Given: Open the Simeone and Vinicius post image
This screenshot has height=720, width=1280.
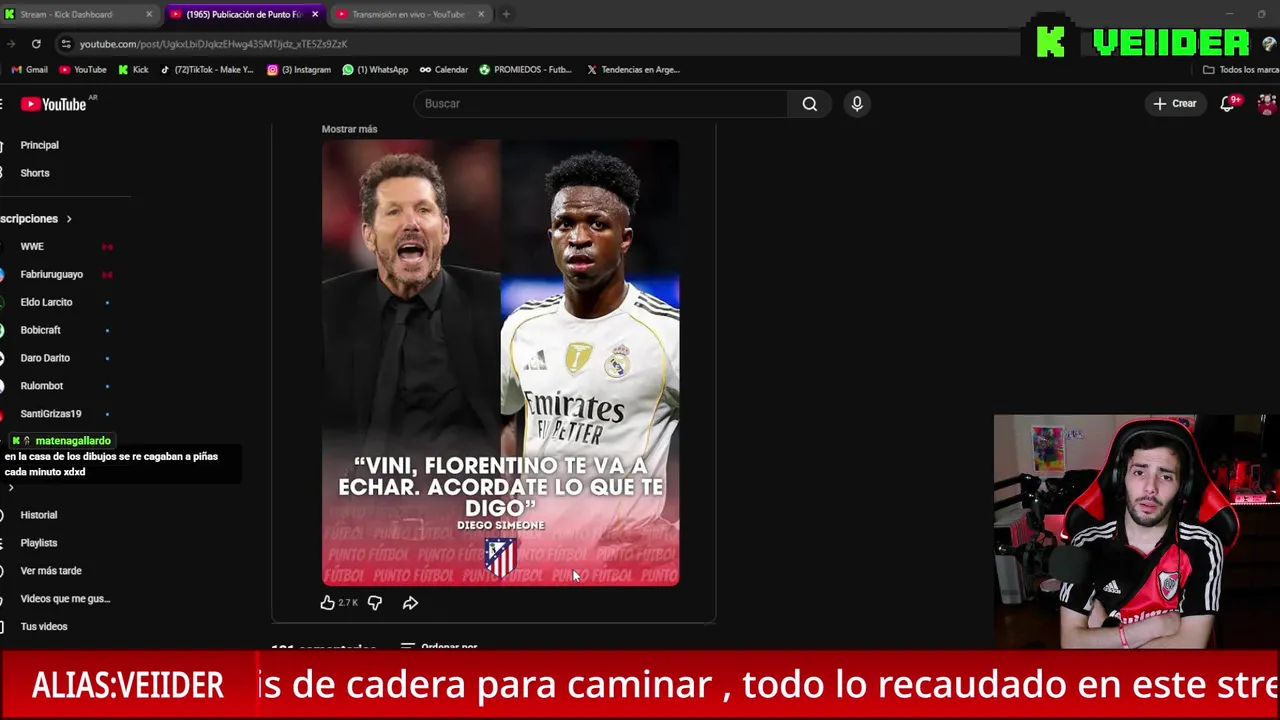Looking at the screenshot, I should pos(500,363).
